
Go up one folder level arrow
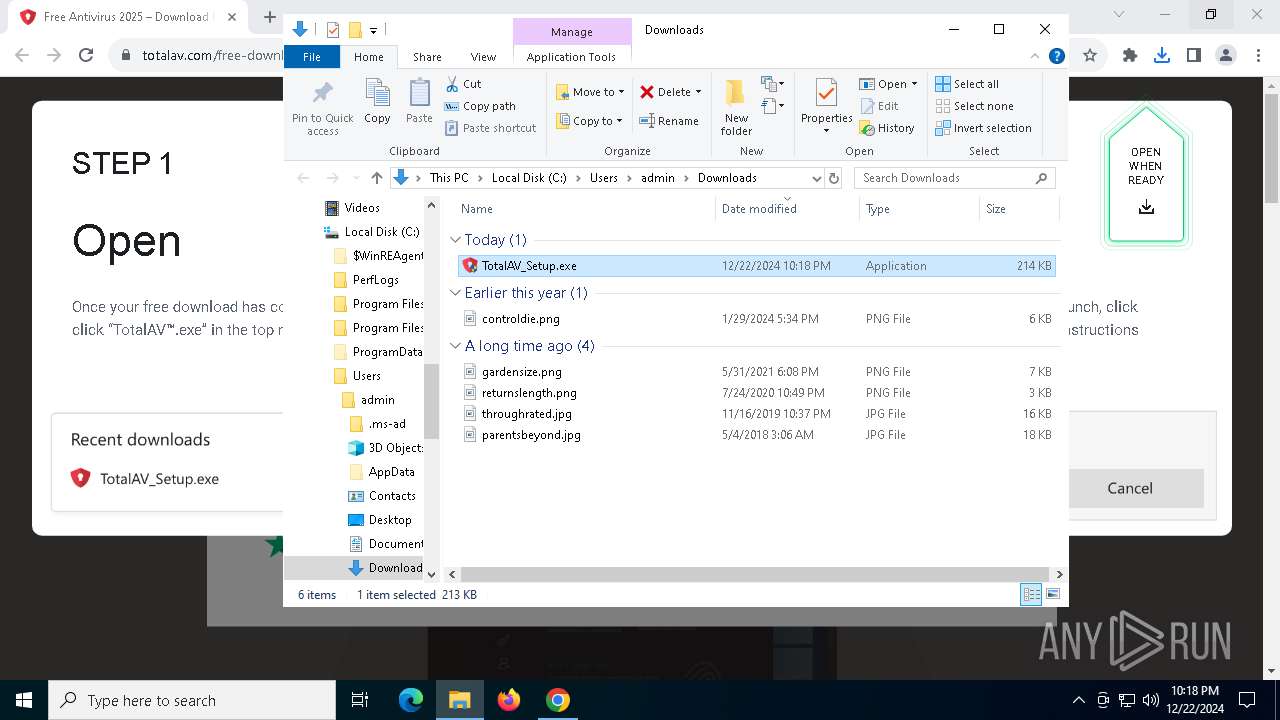[376, 178]
